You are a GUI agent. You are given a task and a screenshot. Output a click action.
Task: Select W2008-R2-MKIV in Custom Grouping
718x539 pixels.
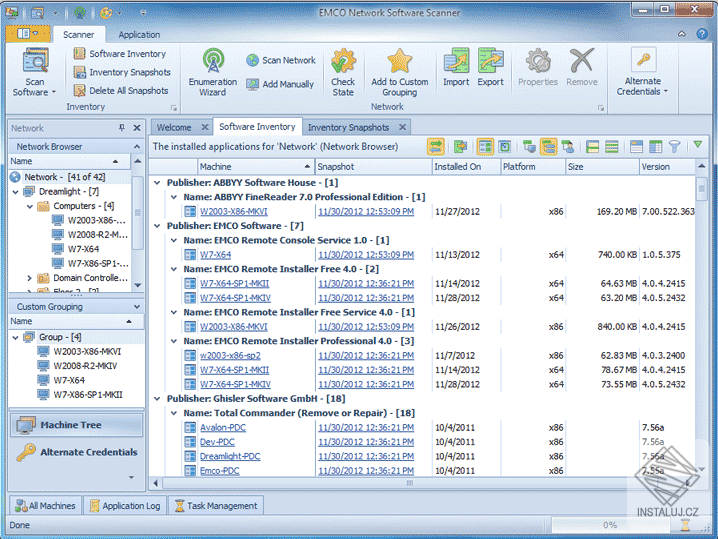(x=85, y=366)
